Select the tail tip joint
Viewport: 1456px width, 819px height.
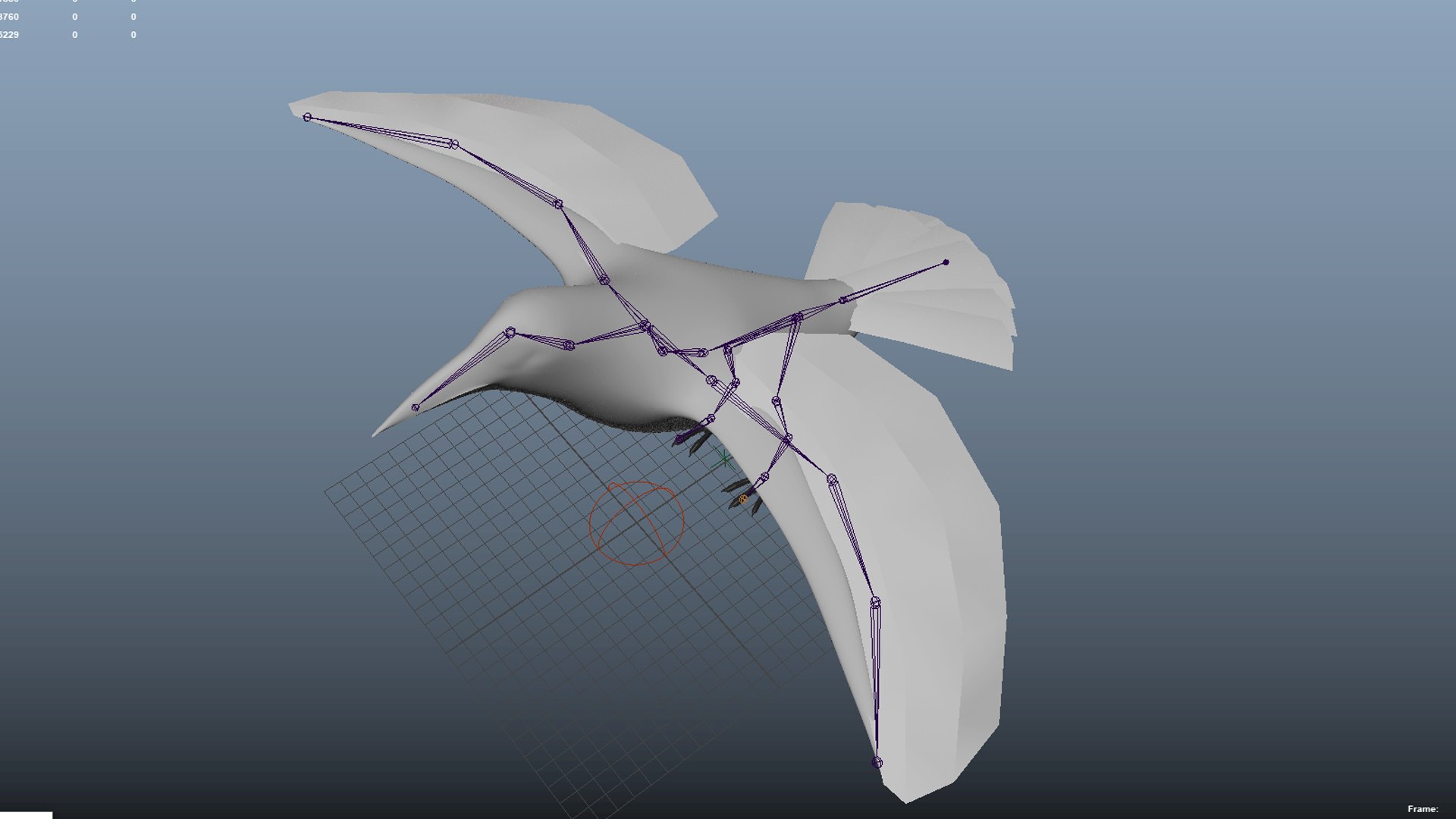pyautogui.click(x=946, y=262)
